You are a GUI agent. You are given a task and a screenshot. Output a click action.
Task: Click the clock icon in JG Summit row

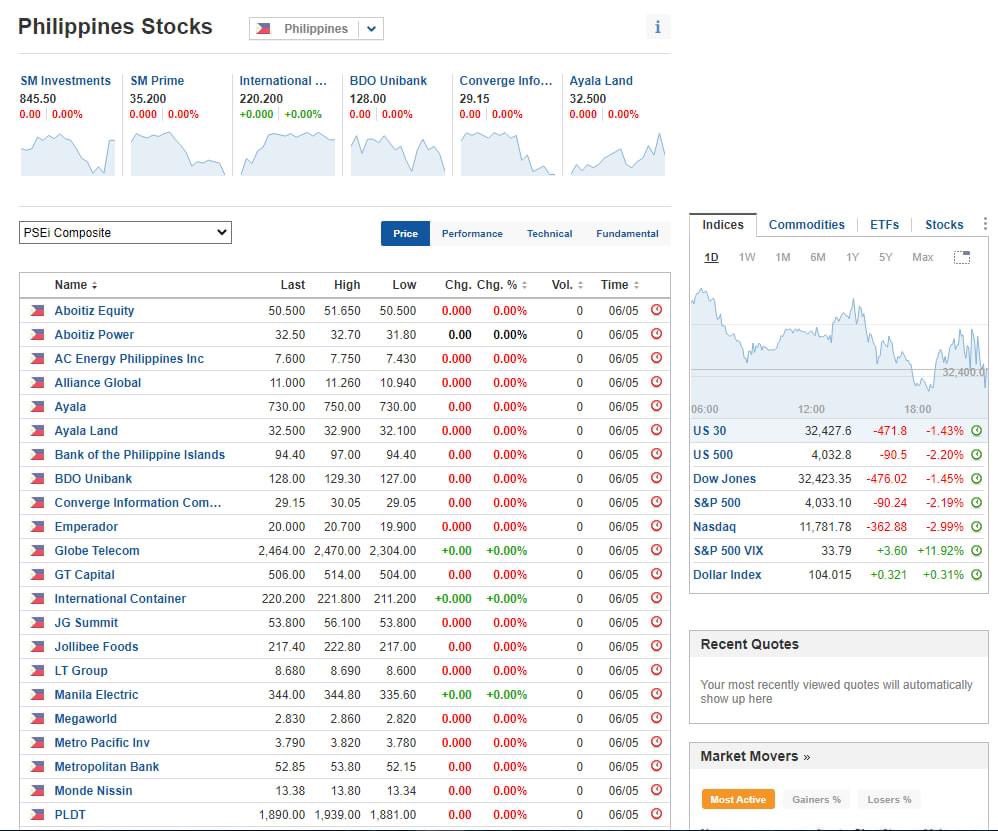coord(656,622)
